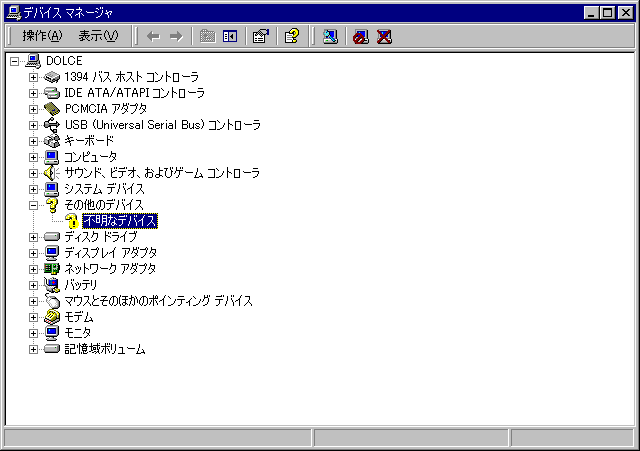
Task: Expand サウンド、ビデオ、およびゲーム コントローラ
Action: (33, 173)
